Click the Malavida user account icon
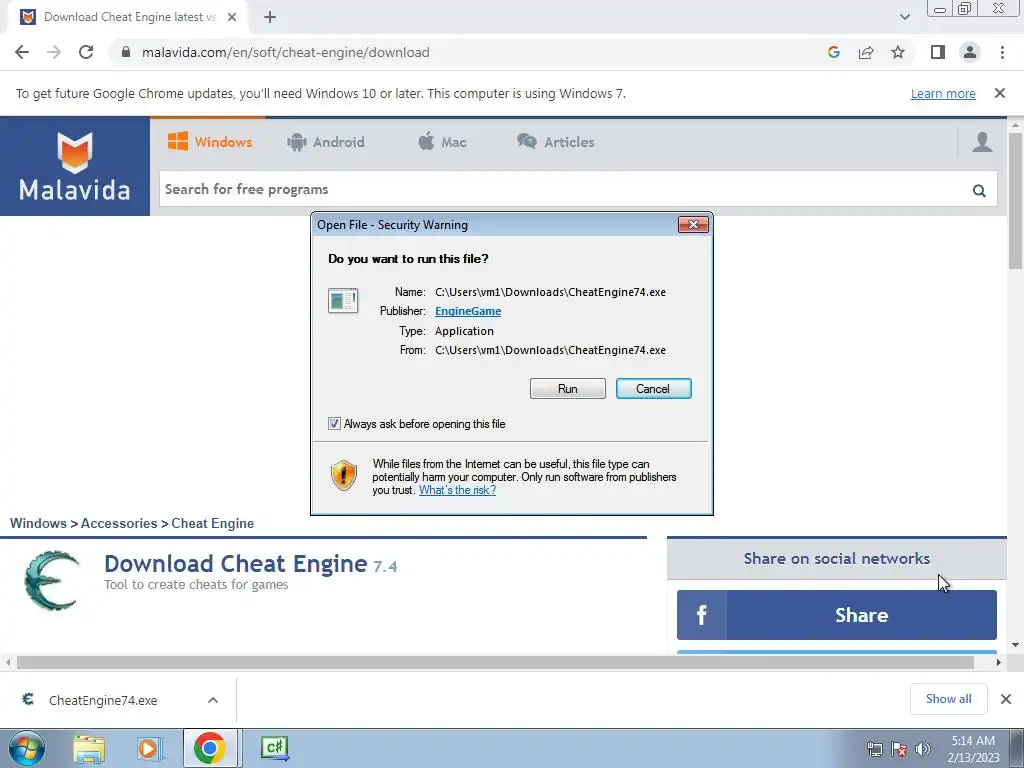This screenshot has width=1024, height=768. click(982, 142)
